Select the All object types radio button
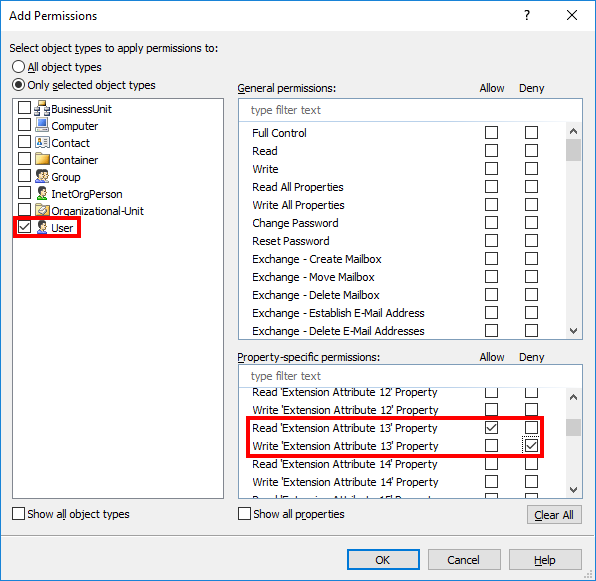The height and width of the screenshot is (581, 596). pyautogui.click(x=18, y=67)
